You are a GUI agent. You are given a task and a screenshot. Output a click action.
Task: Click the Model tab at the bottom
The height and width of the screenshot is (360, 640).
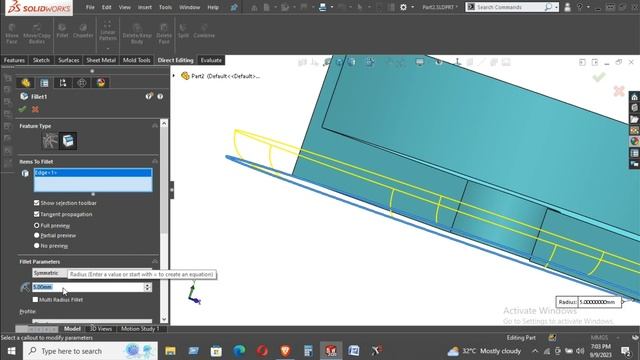pyautogui.click(x=72, y=329)
